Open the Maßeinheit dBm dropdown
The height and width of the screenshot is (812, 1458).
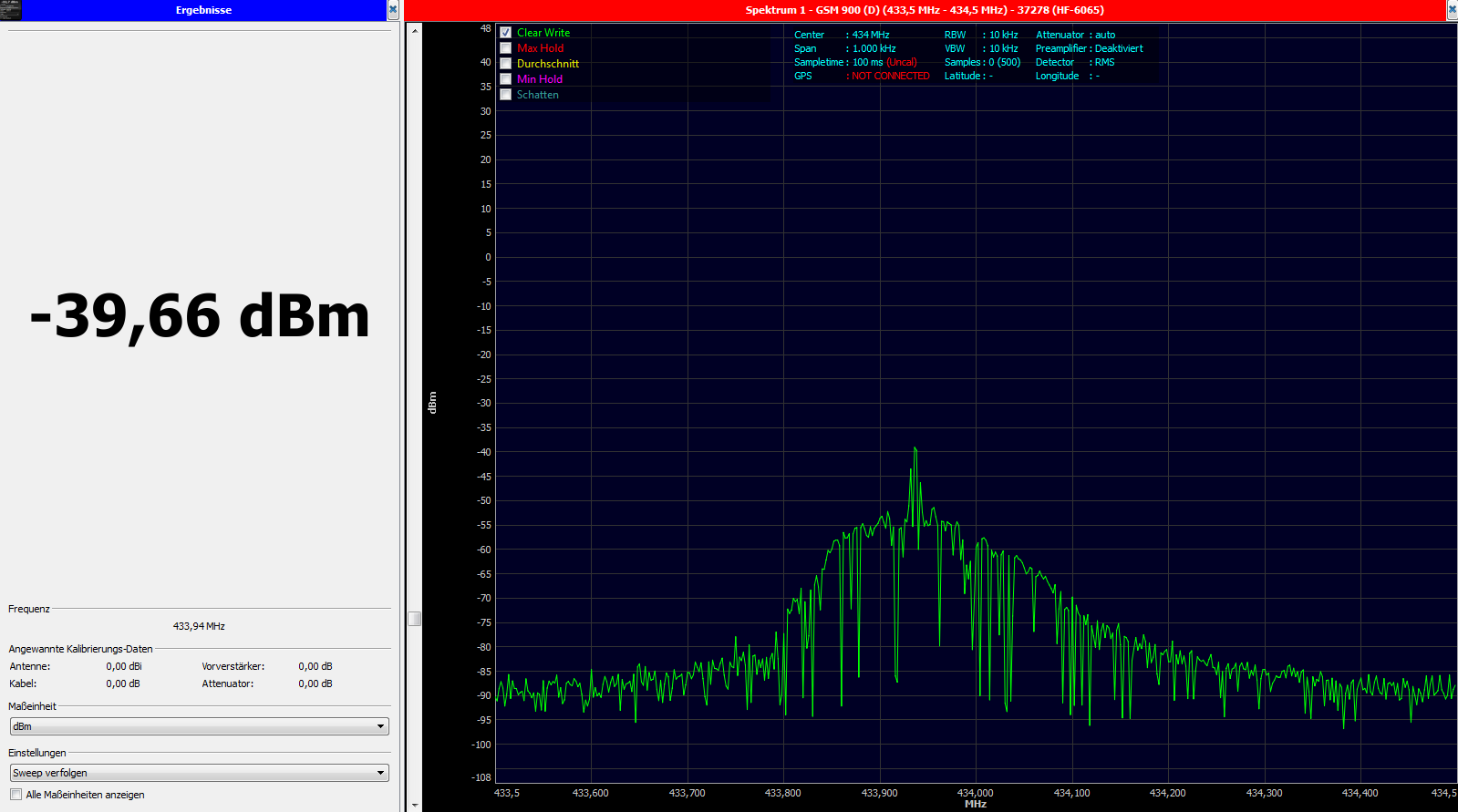click(x=199, y=726)
